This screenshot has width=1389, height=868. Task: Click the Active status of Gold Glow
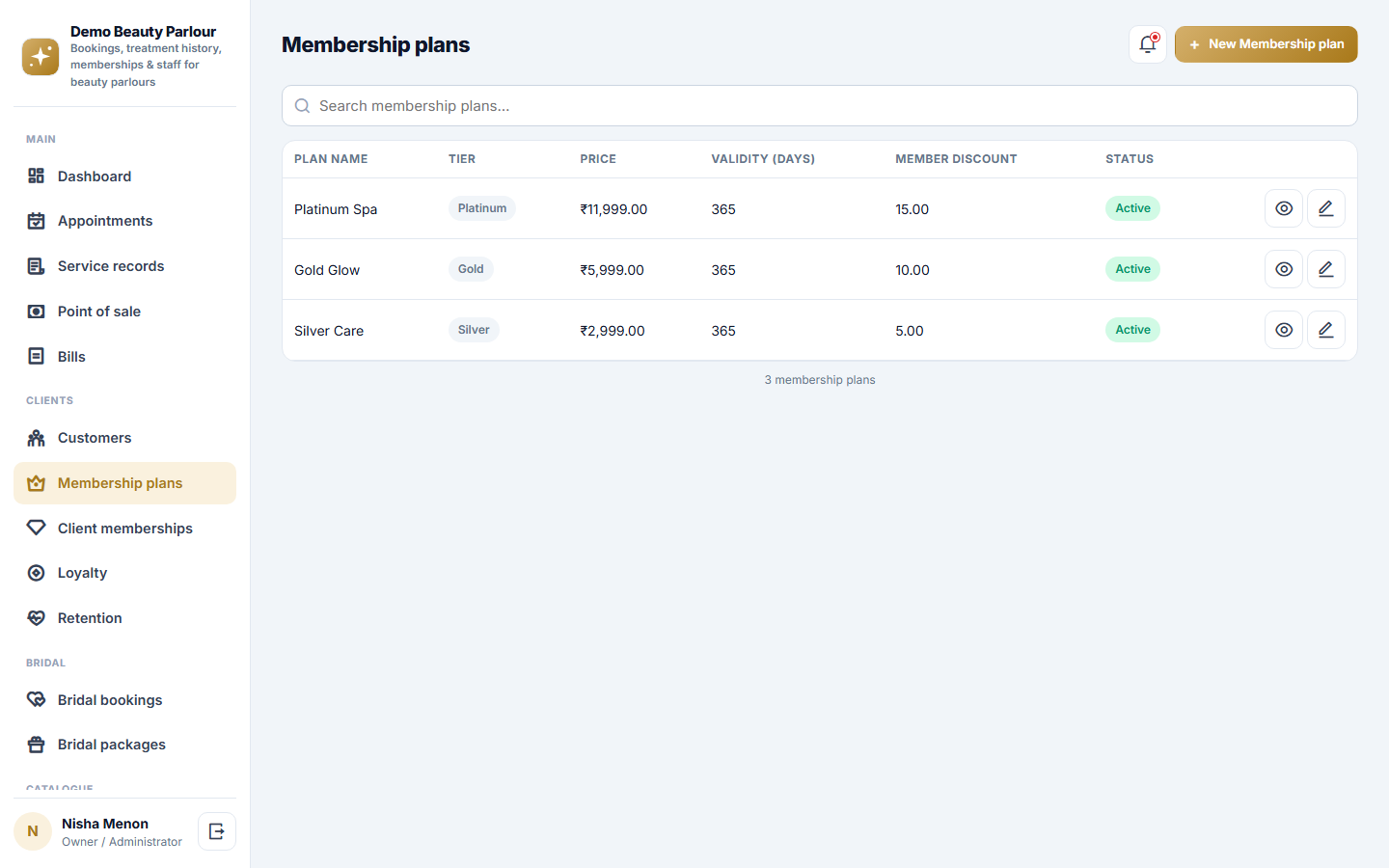click(x=1132, y=269)
